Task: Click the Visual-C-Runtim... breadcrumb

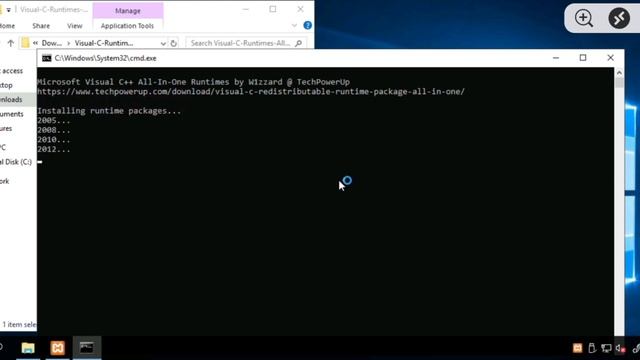Action: coord(104,43)
